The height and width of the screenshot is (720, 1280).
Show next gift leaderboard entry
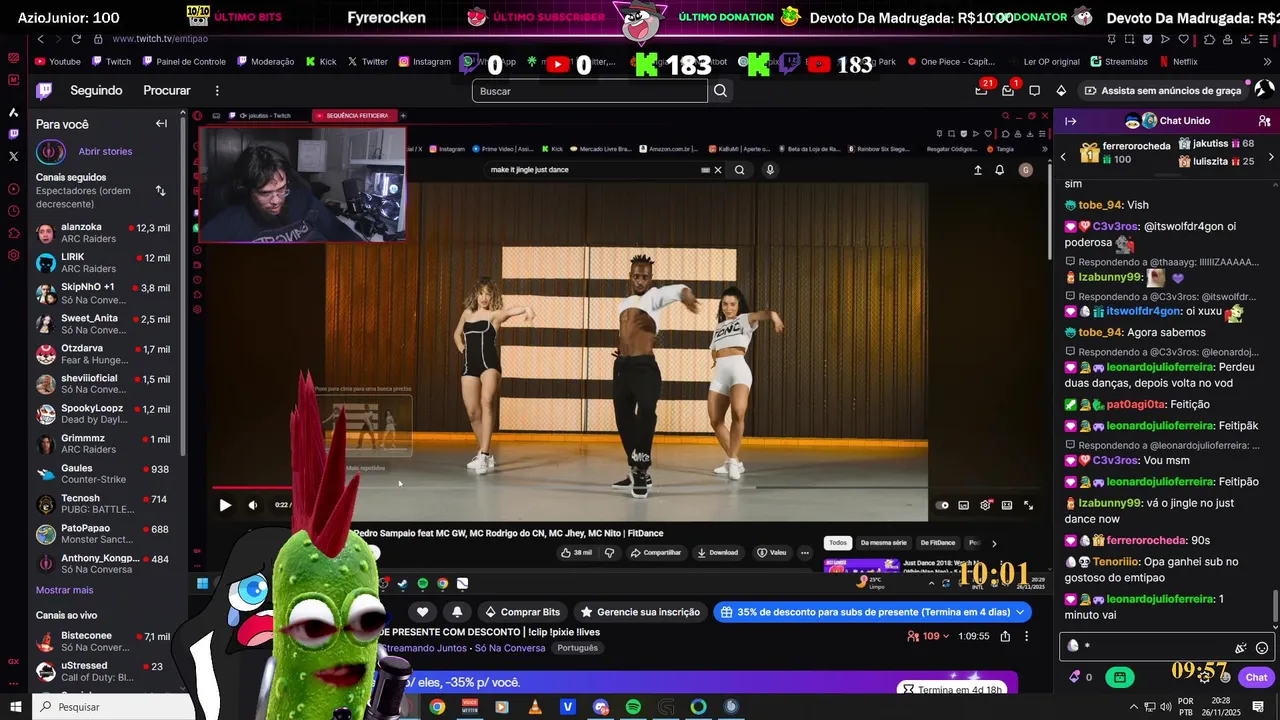[x=1271, y=157]
